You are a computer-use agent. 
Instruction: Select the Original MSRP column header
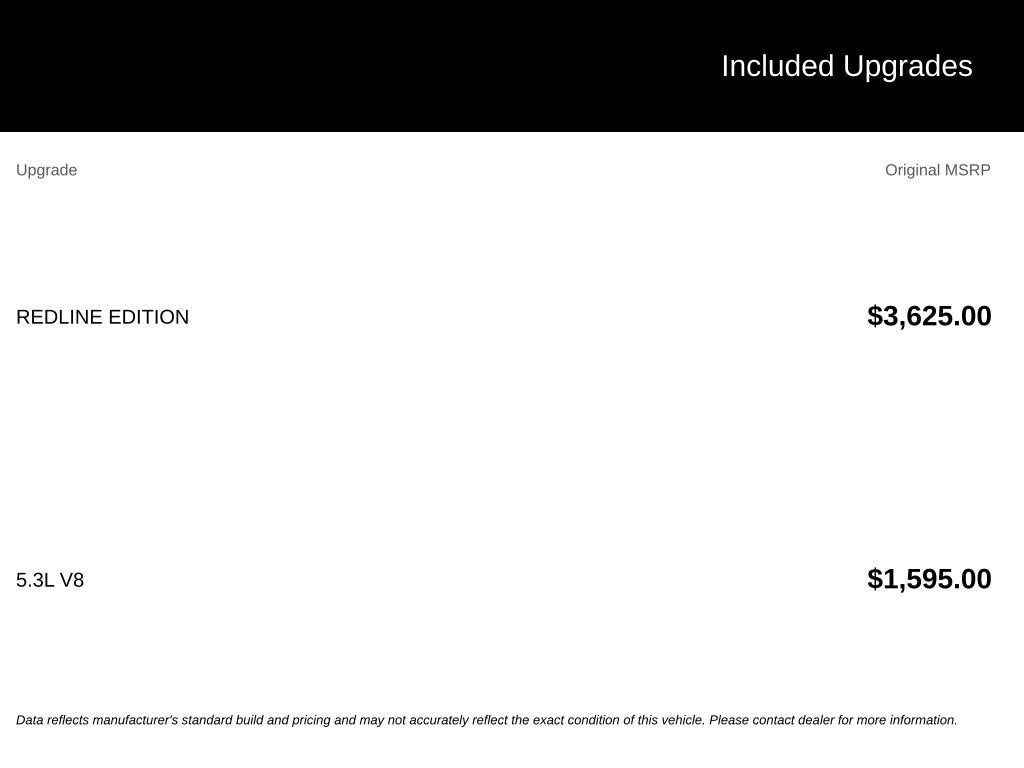click(938, 170)
